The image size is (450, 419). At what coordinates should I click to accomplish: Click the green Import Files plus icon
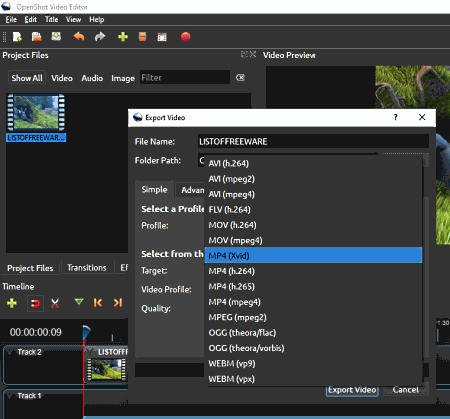[x=123, y=37]
